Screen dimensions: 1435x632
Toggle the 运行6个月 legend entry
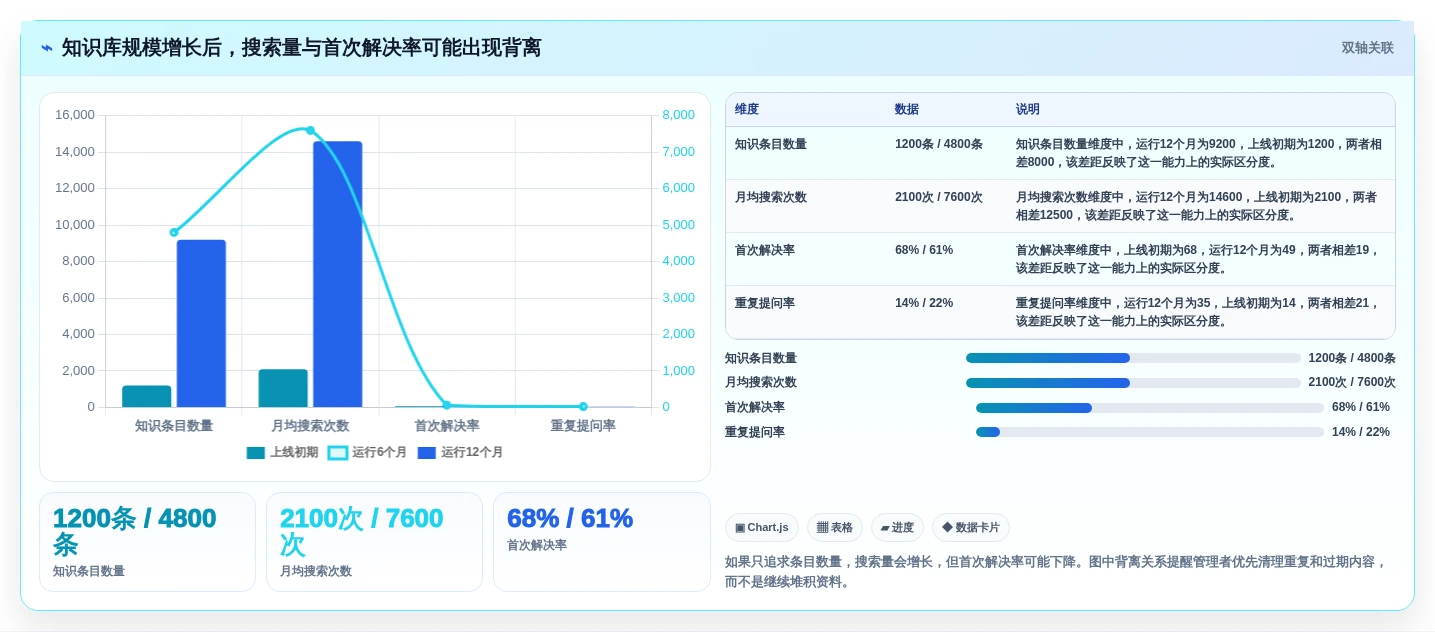(x=367, y=453)
